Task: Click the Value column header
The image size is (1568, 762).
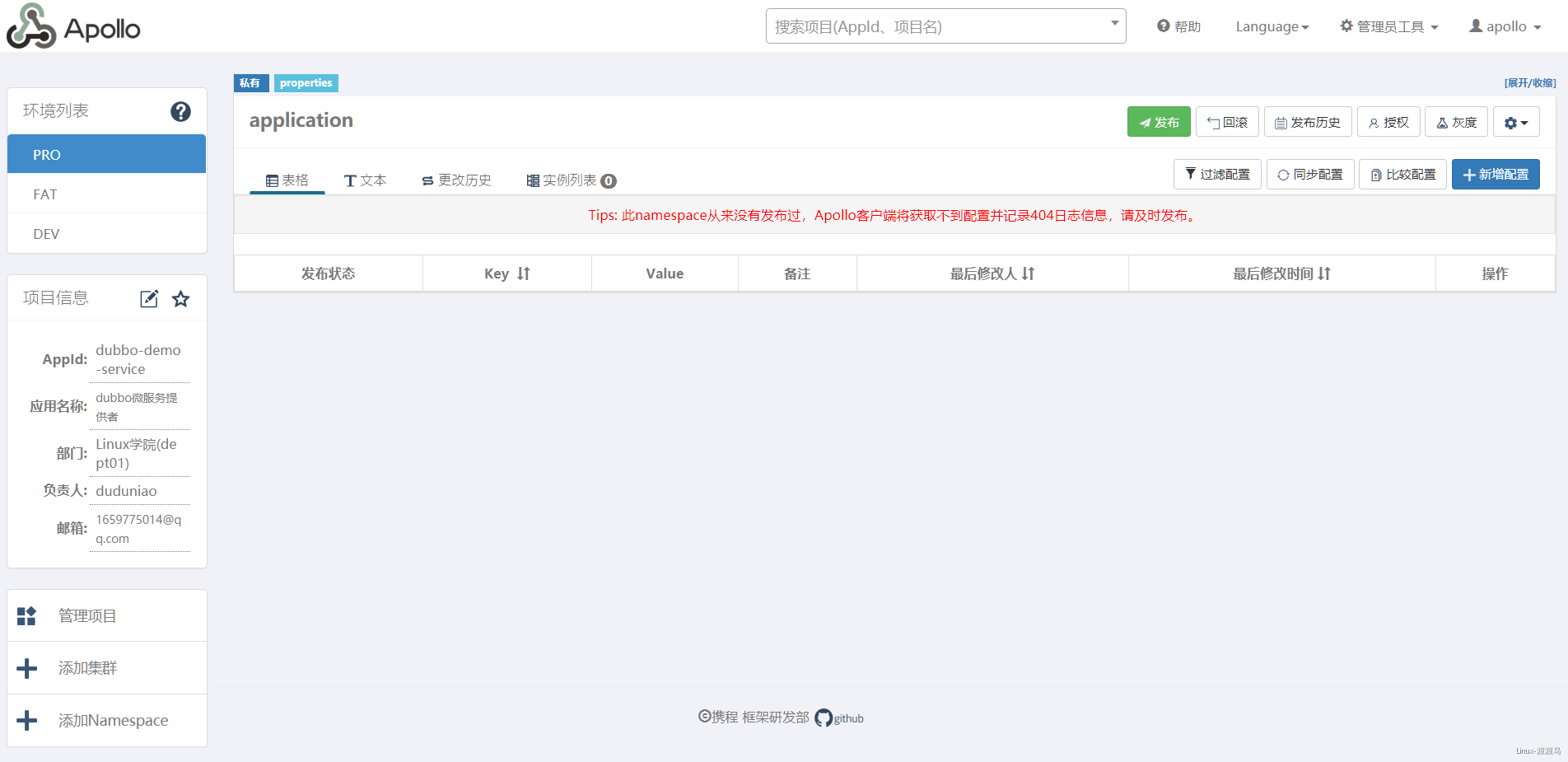Action: (665, 273)
